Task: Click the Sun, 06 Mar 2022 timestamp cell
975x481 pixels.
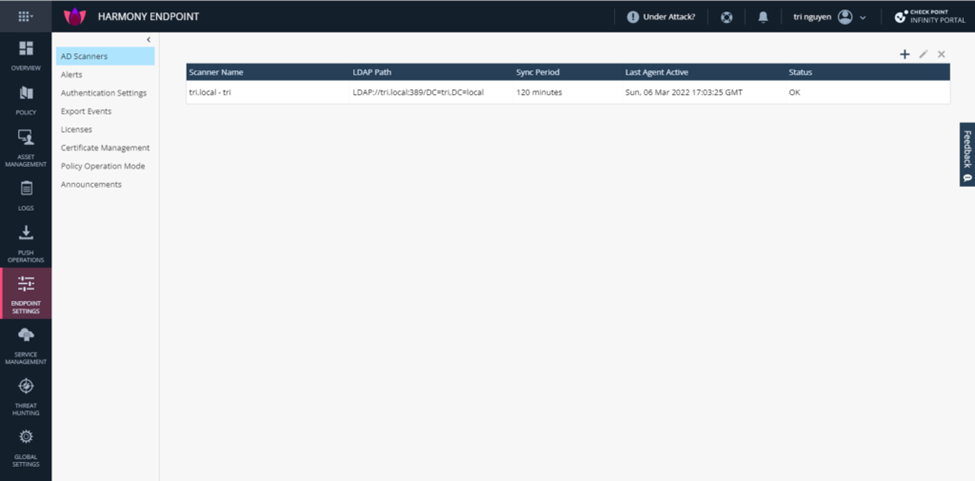Action: pos(683,93)
